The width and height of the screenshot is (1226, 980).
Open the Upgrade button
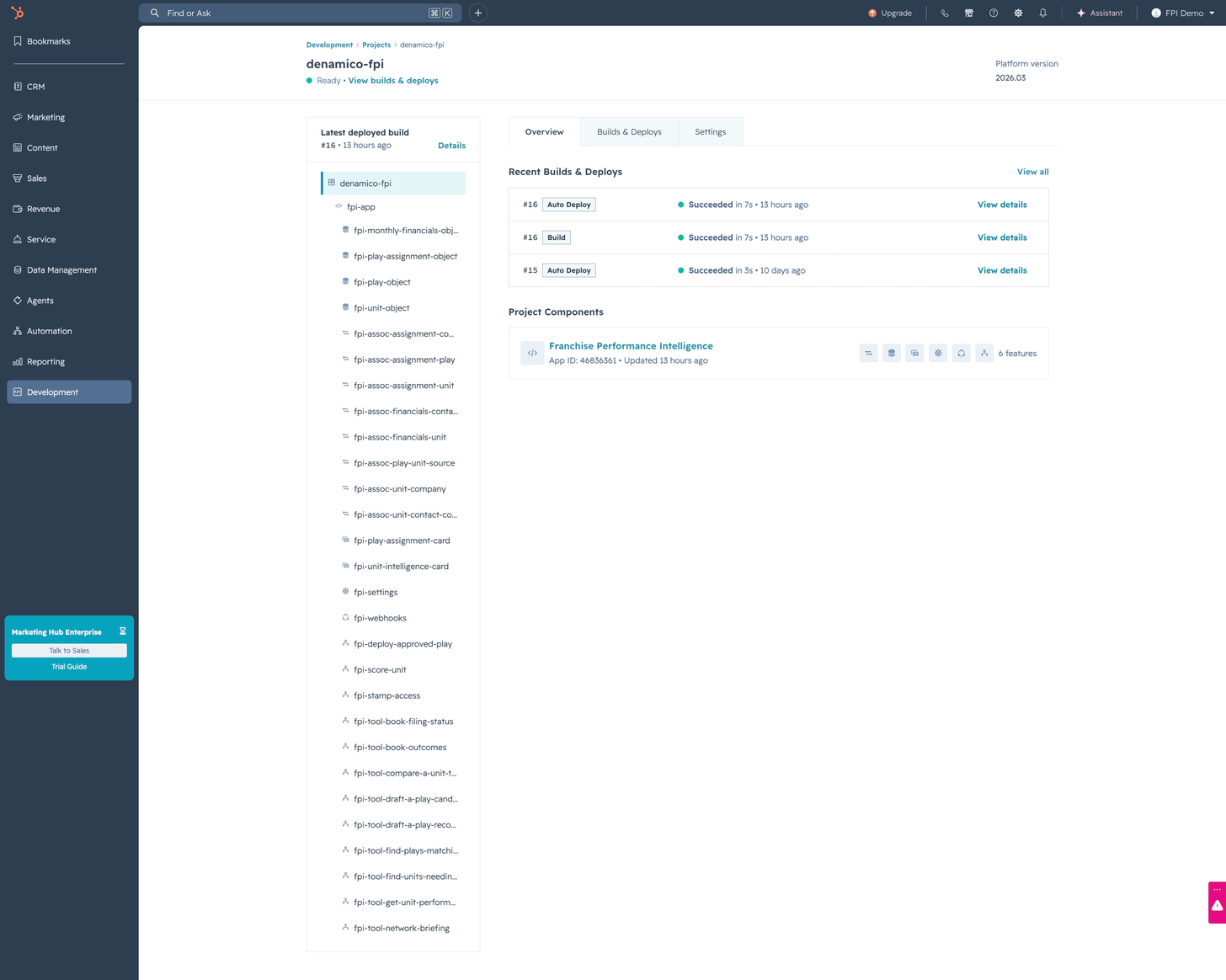[x=890, y=13]
